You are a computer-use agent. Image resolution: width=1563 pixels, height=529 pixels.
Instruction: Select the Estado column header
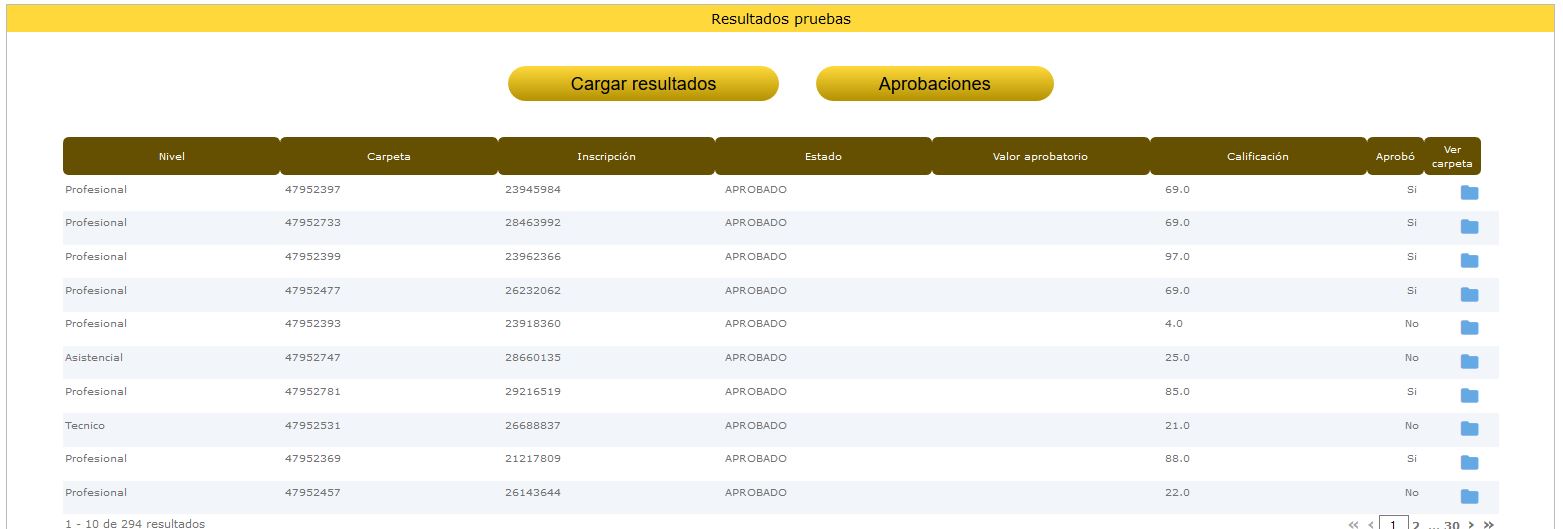(x=823, y=157)
